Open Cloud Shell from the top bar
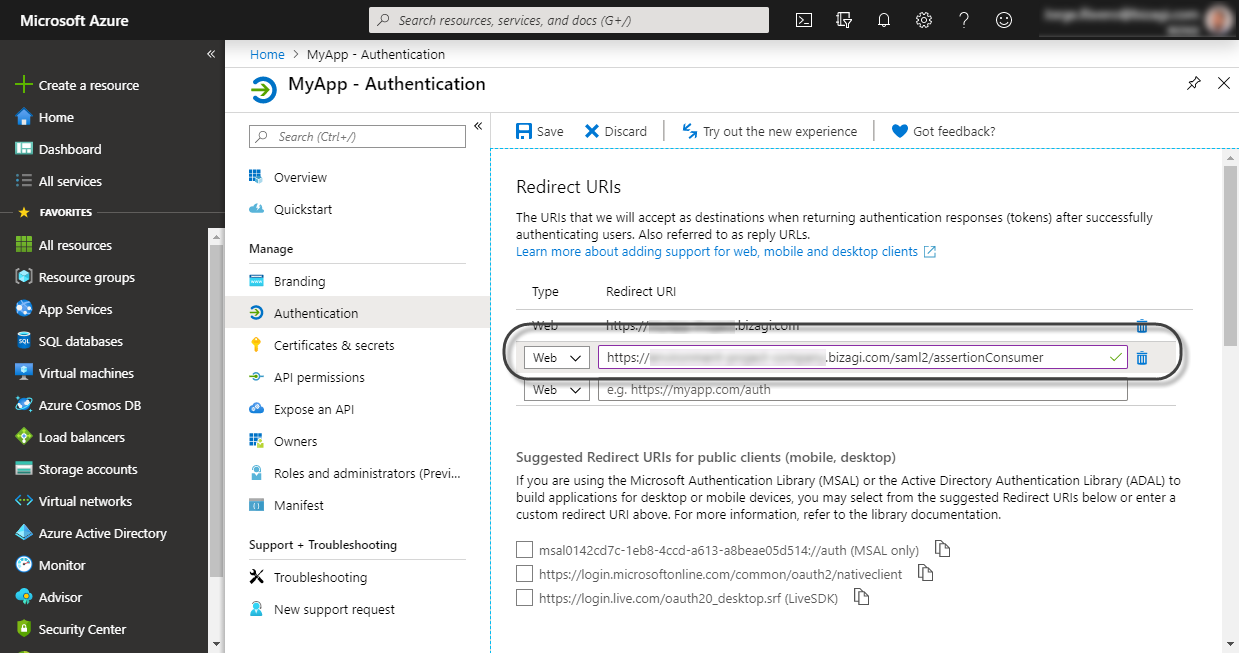The width and height of the screenshot is (1239, 653). (x=803, y=20)
